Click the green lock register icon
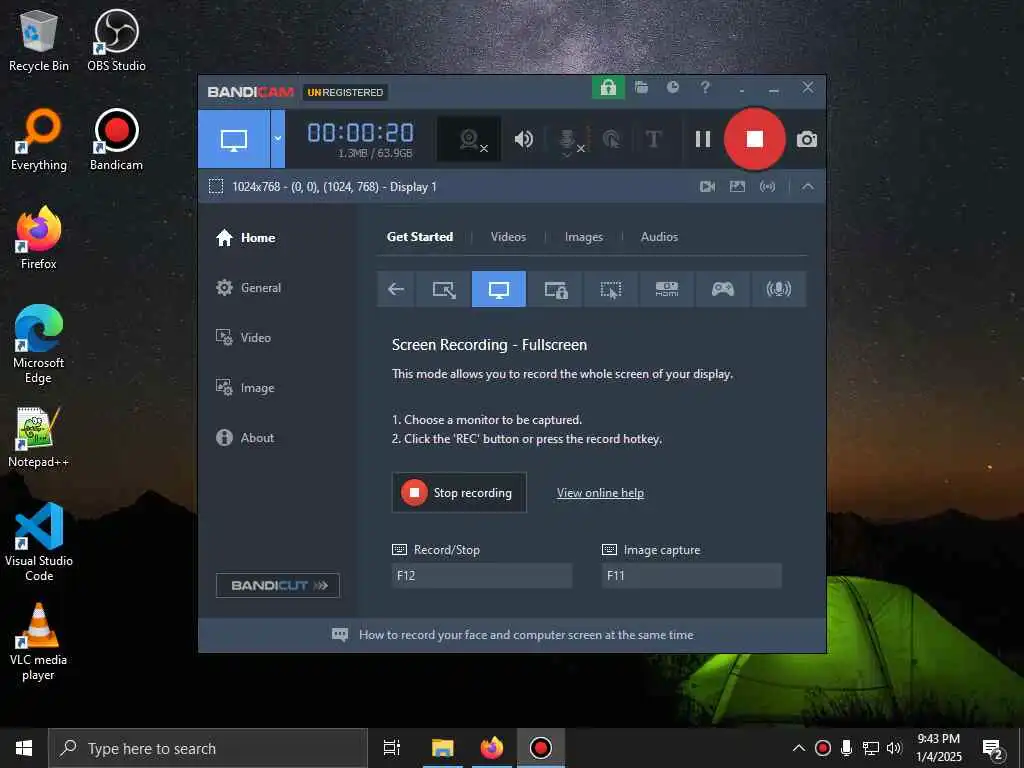This screenshot has height=768, width=1024. tap(608, 88)
